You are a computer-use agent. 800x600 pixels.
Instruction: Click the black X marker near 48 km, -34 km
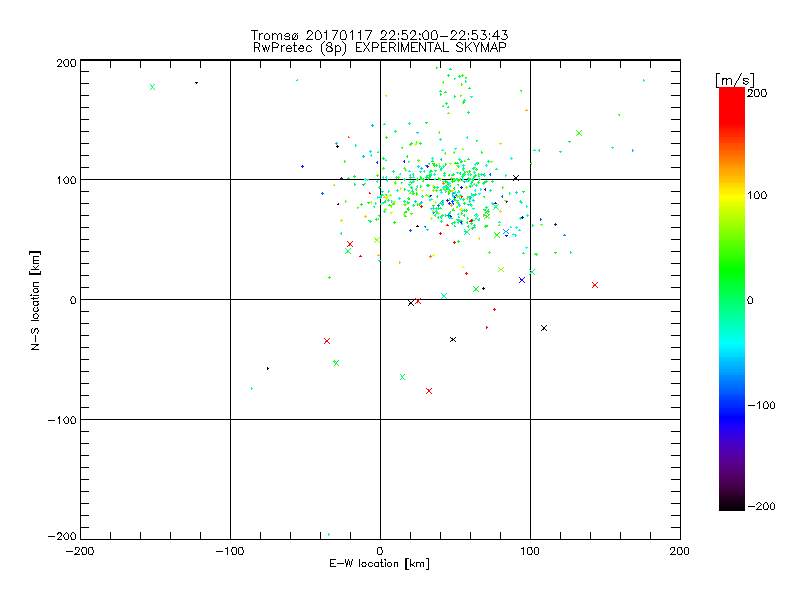point(453,340)
